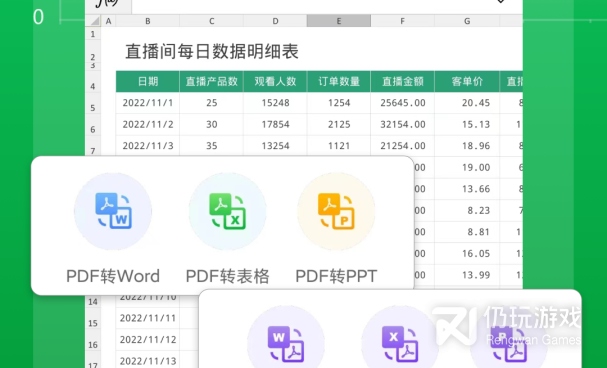Click cell value 21254.00
The image size is (607, 368).
click(403, 146)
